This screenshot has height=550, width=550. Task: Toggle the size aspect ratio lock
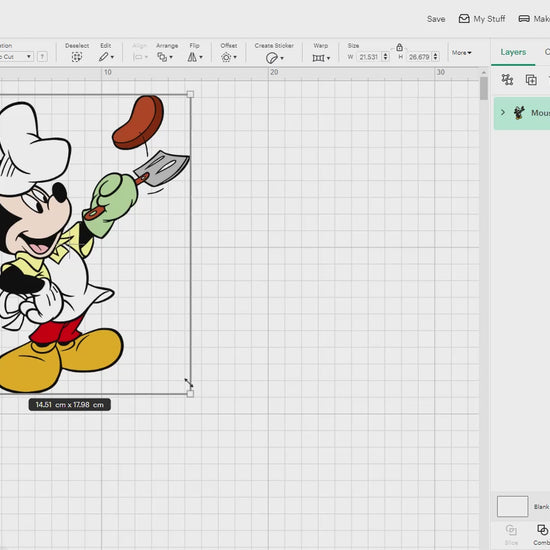coord(399,47)
